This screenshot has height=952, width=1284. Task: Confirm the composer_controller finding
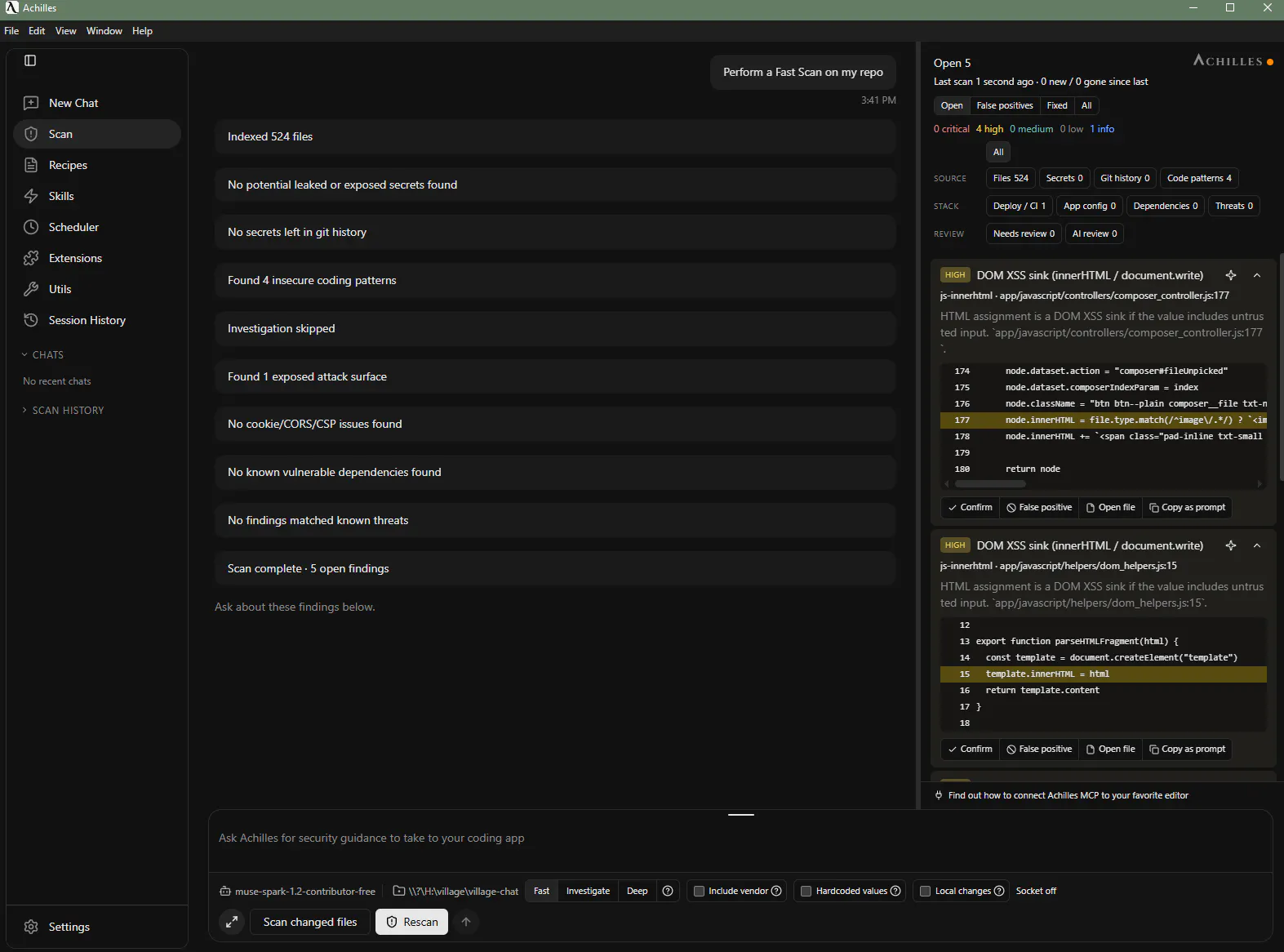971,507
